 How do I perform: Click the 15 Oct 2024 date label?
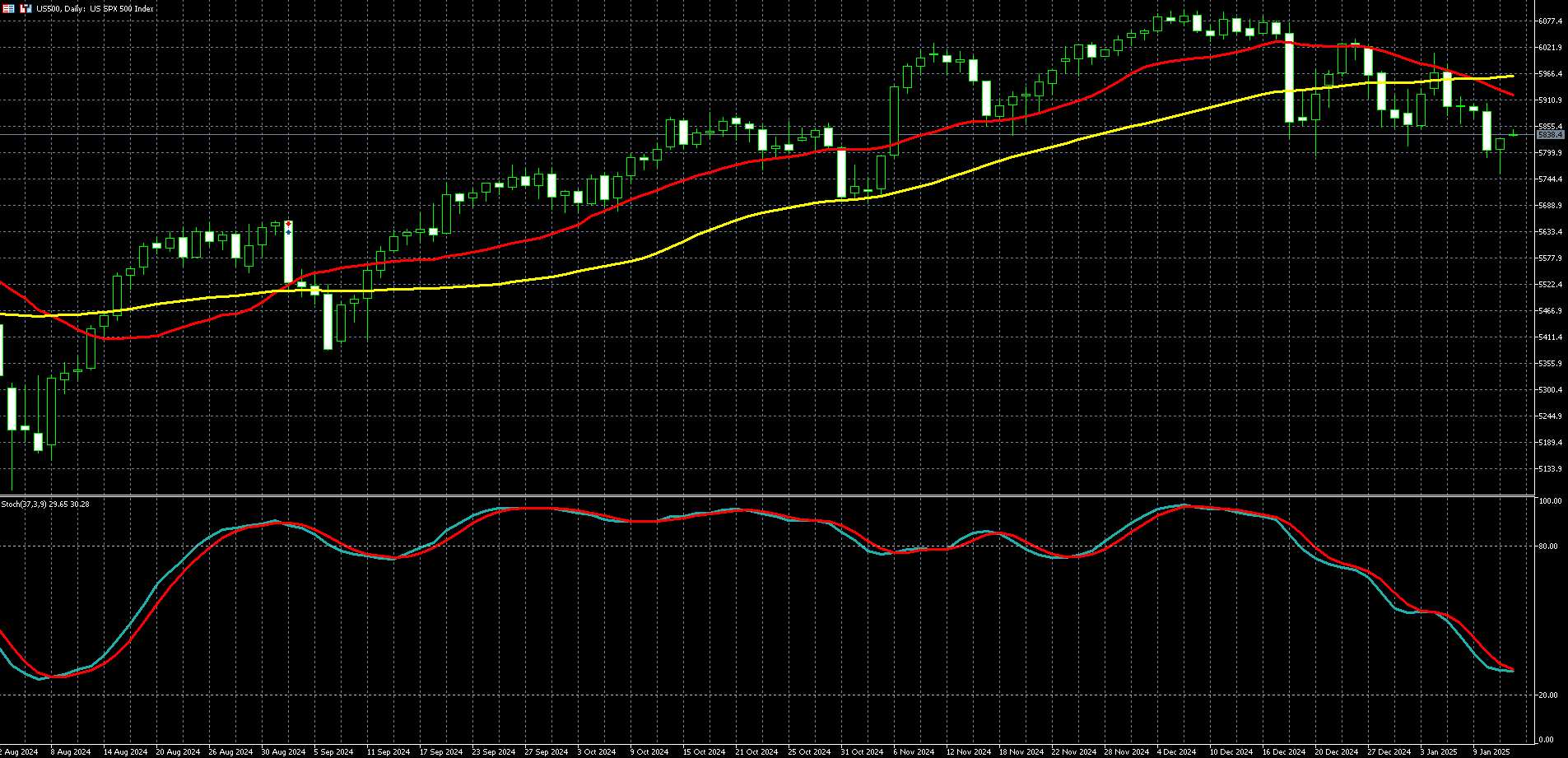point(705,752)
